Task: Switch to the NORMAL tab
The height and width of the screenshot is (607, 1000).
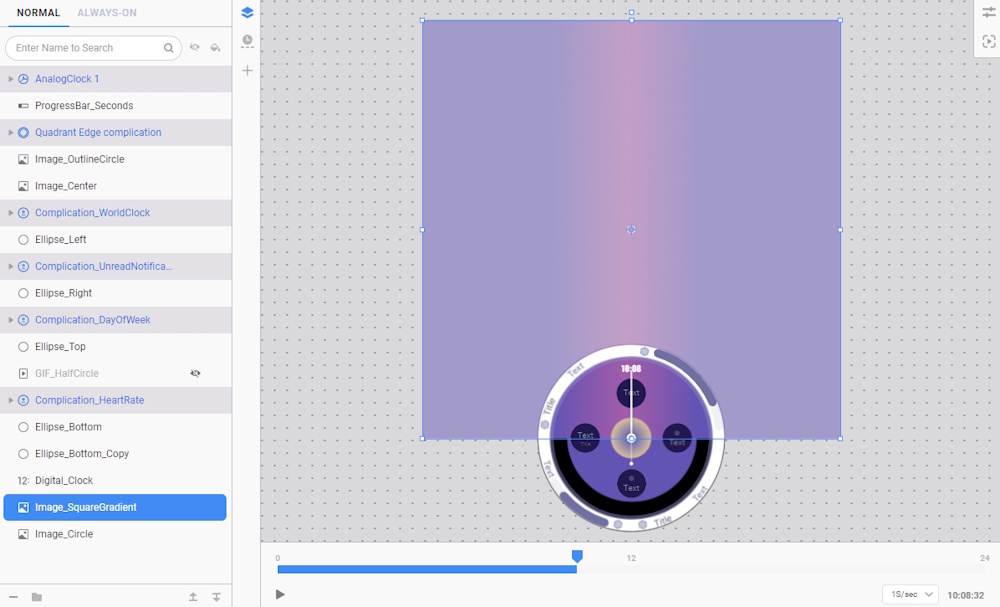Action: [38, 13]
